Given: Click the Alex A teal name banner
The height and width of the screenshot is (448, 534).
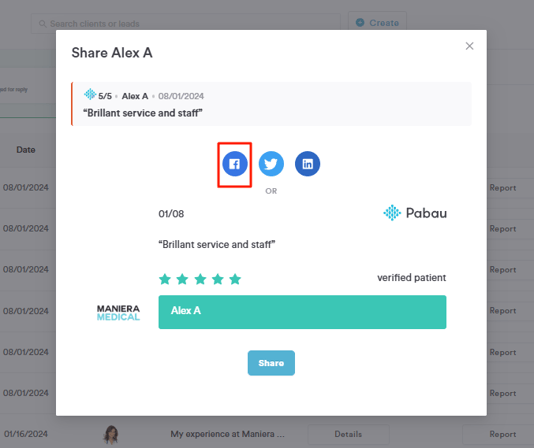Looking at the screenshot, I should [x=302, y=312].
